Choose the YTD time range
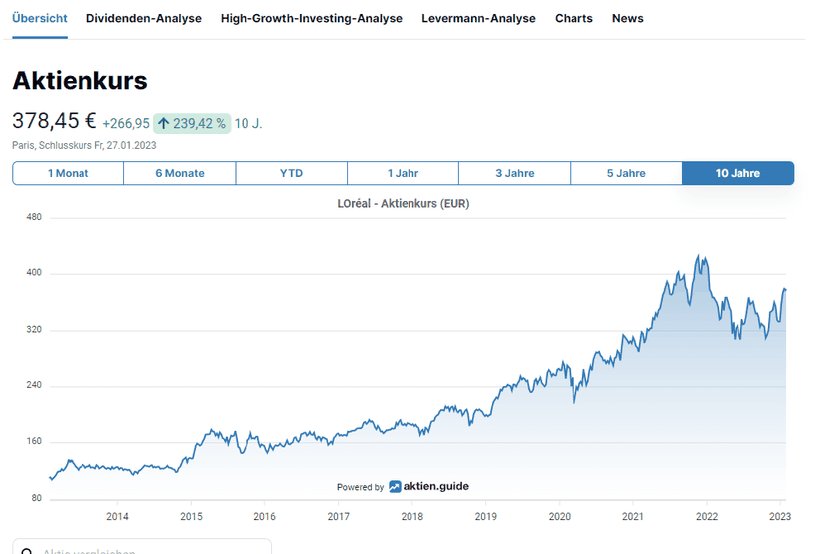This screenshot has width=820, height=554. tap(291, 173)
